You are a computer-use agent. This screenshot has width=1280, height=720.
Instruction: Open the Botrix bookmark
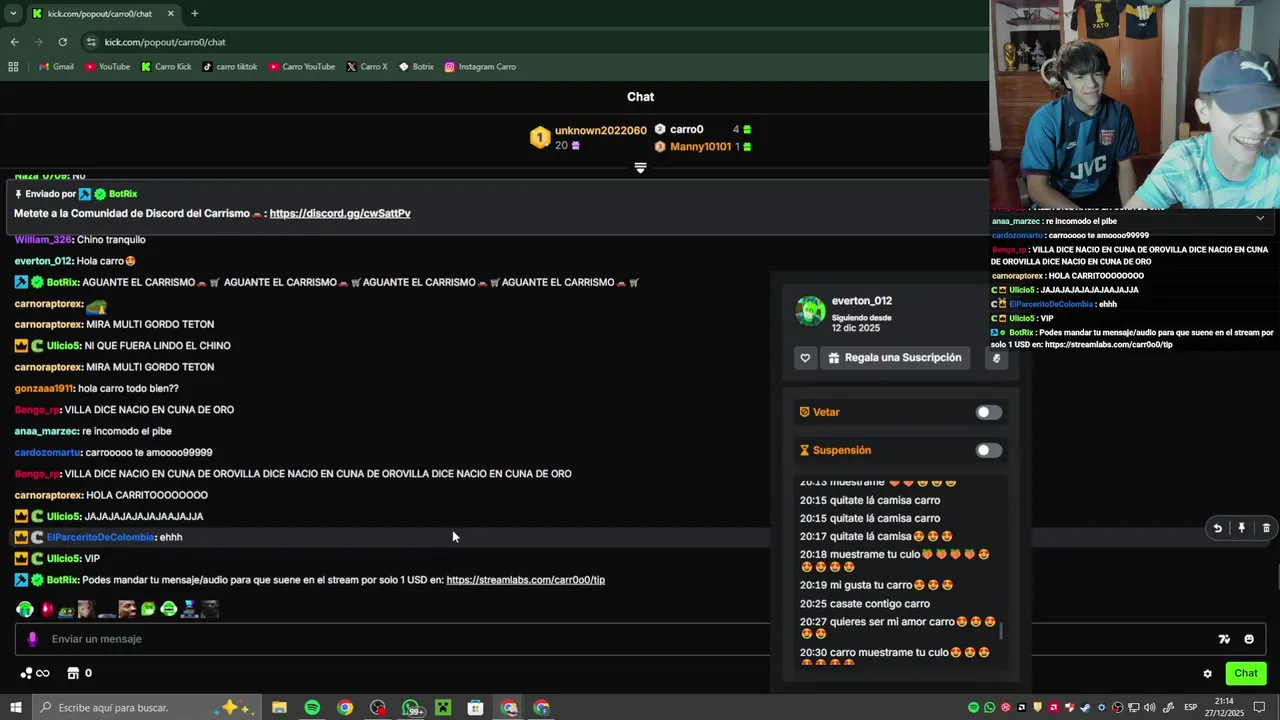[416, 67]
